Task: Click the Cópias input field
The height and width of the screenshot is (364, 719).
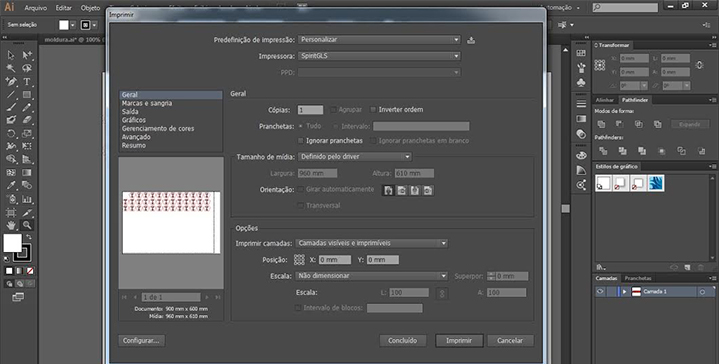Action: coord(310,110)
